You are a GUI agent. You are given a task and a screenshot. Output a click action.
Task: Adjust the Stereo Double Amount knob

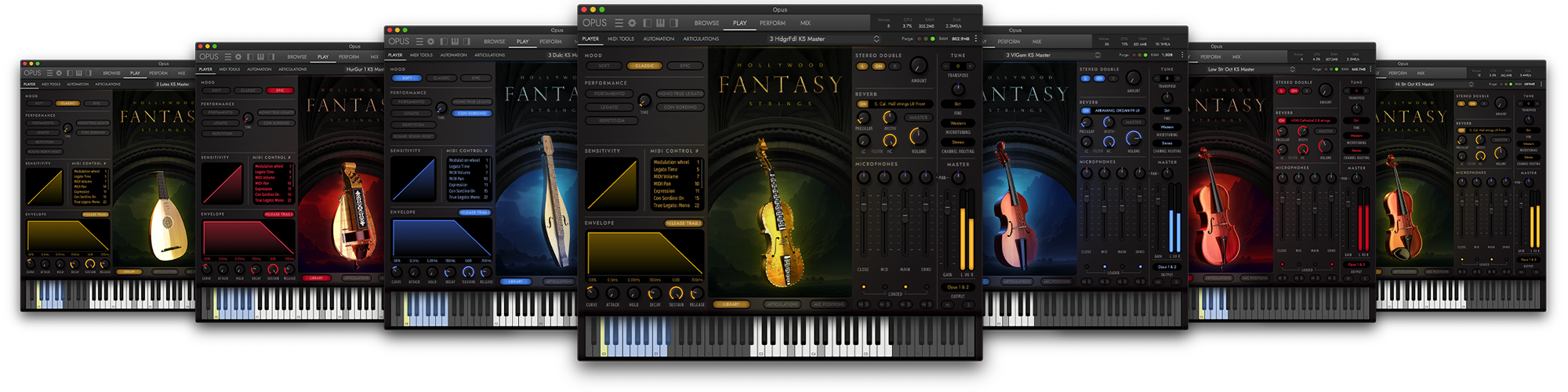coord(918,67)
